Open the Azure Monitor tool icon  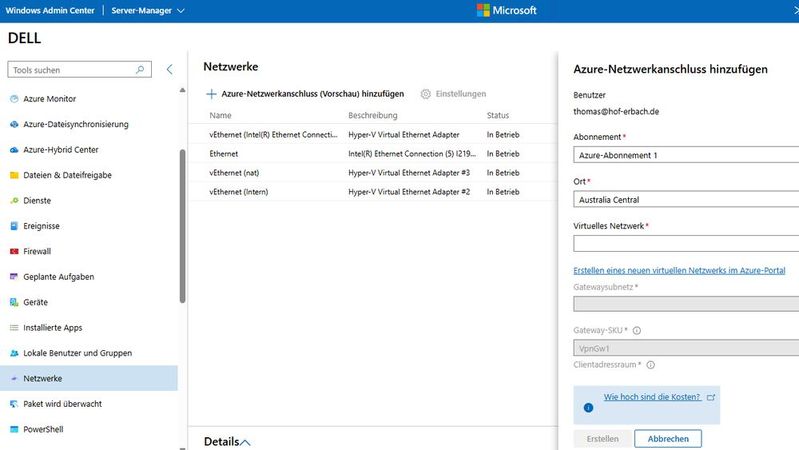click(14, 99)
